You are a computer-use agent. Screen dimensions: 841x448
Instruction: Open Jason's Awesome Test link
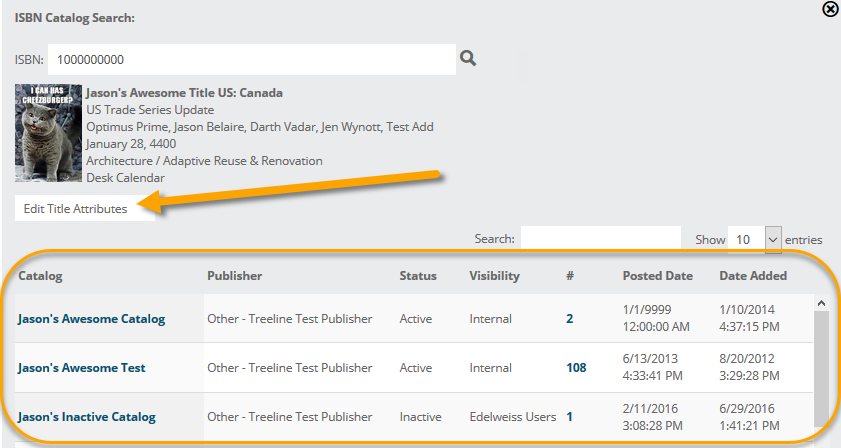(x=81, y=368)
